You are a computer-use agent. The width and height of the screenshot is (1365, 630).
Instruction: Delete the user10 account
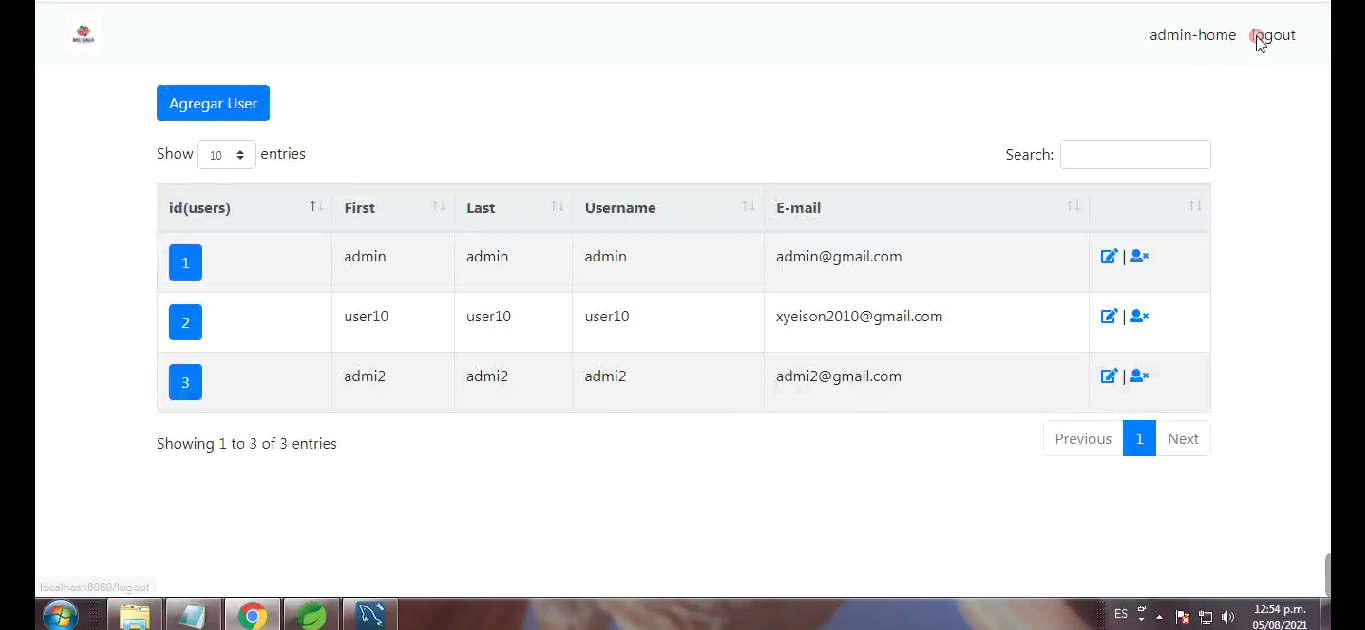pyautogui.click(x=1139, y=316)
